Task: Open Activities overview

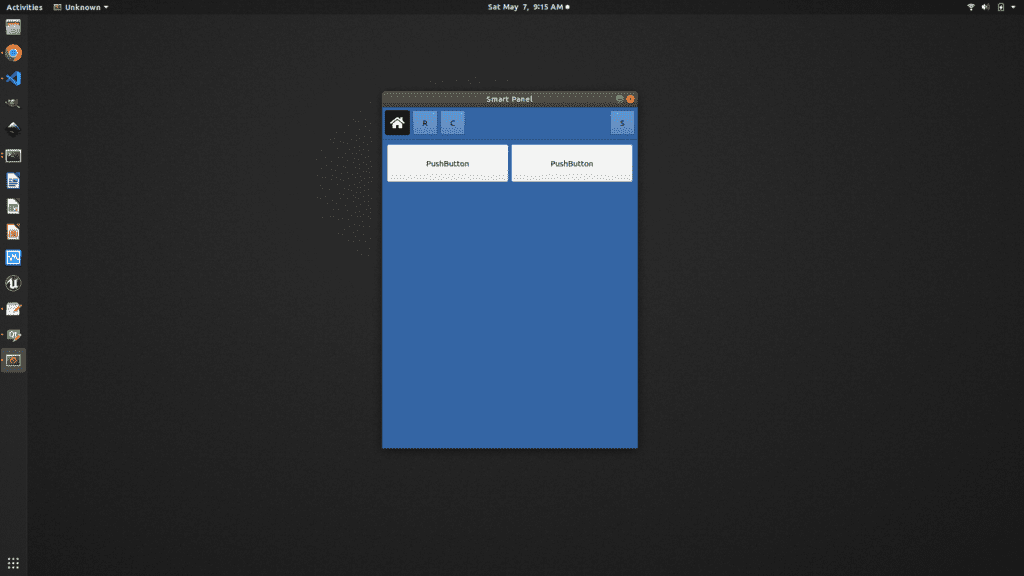Action: (25, 7)
